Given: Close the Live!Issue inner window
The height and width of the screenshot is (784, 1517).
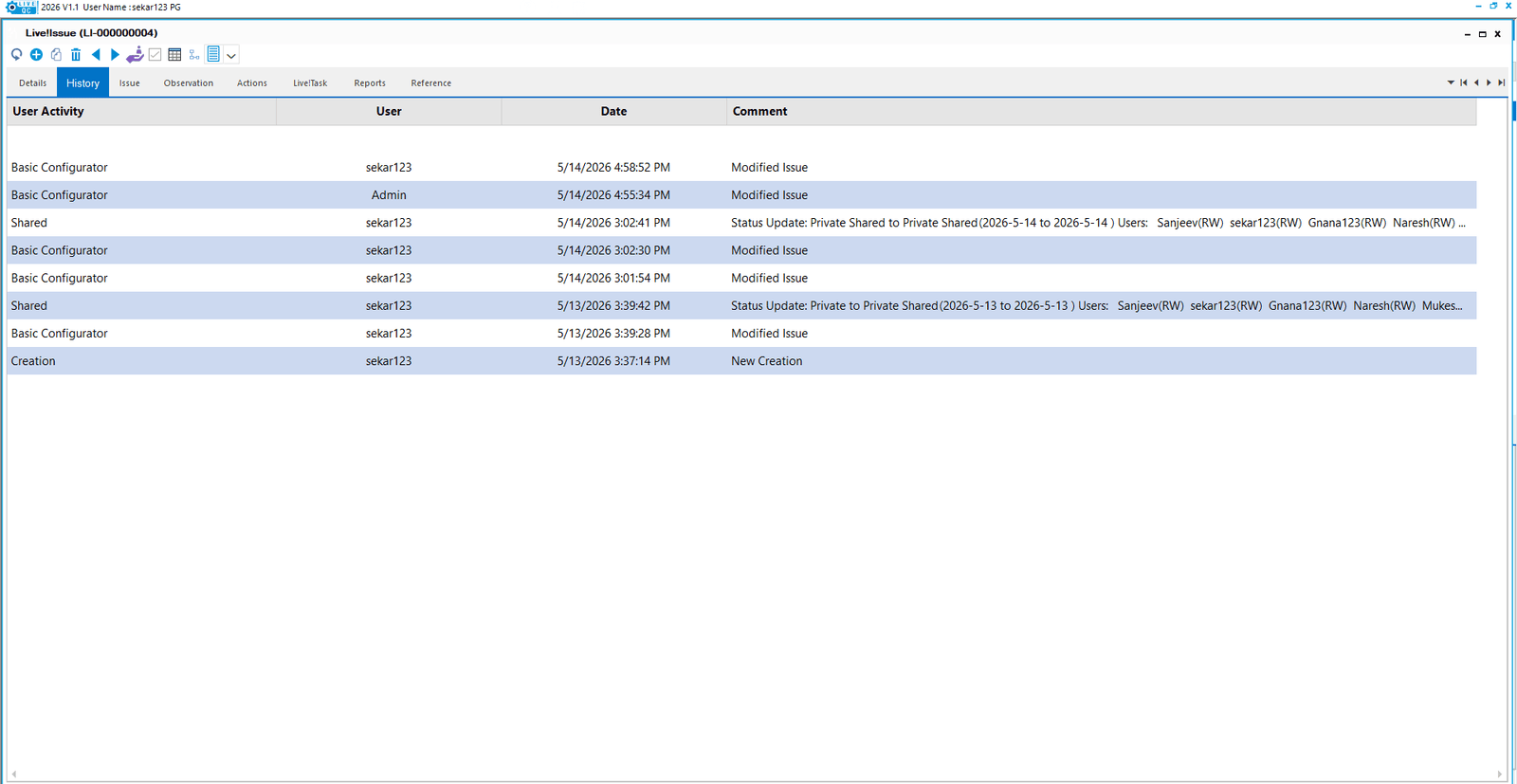Looking at the screenshot, I should tap(1498, 34).
